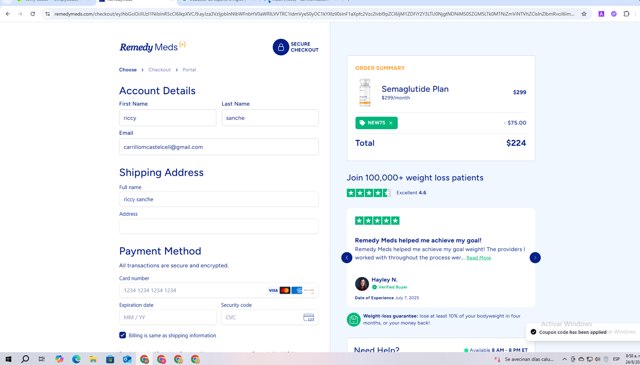Click the CVC card hint icon
This screenshot has height=365, width=640.
click(x=309, y=317)
